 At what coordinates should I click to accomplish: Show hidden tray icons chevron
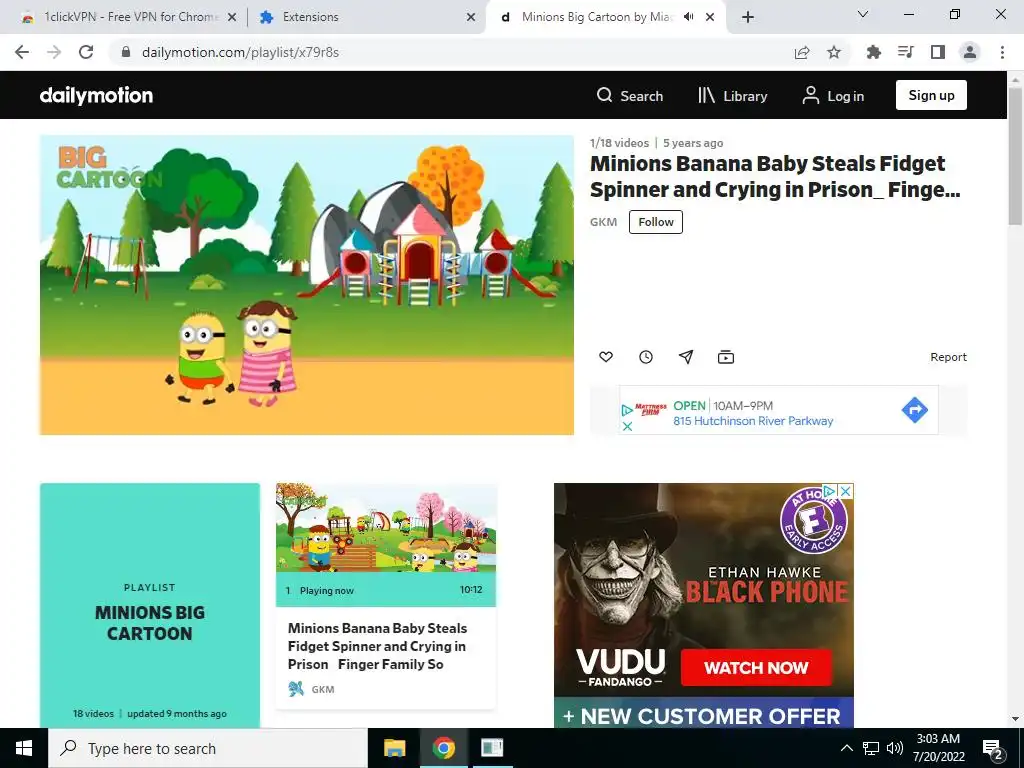tap(846, 748)
